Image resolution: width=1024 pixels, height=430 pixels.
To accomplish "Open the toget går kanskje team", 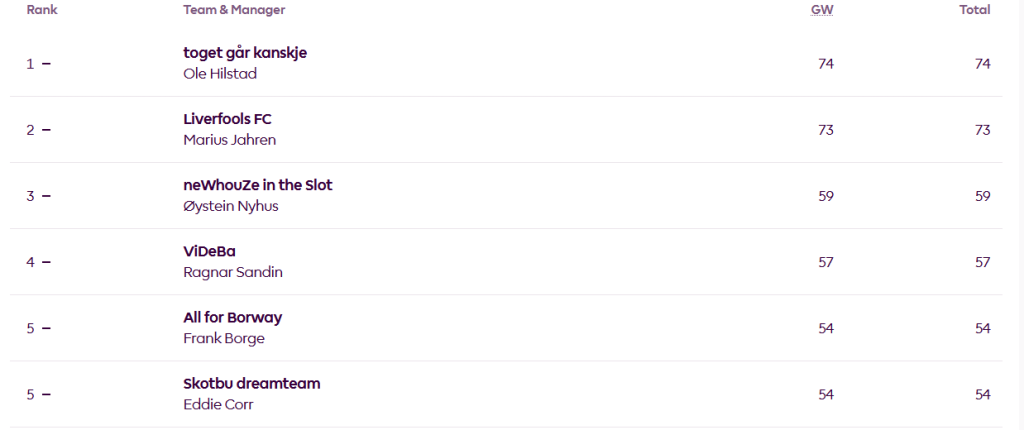I will tap(245, 53).
